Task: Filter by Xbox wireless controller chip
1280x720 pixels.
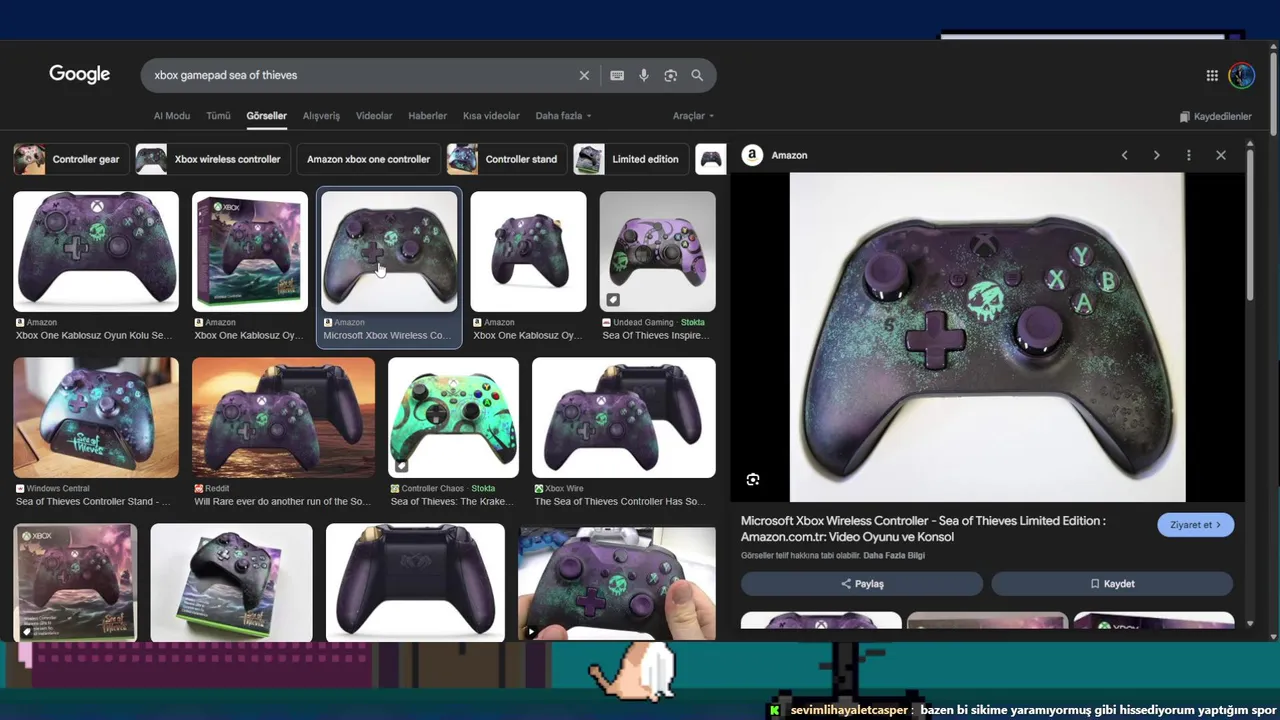Action: pos(213,159)
